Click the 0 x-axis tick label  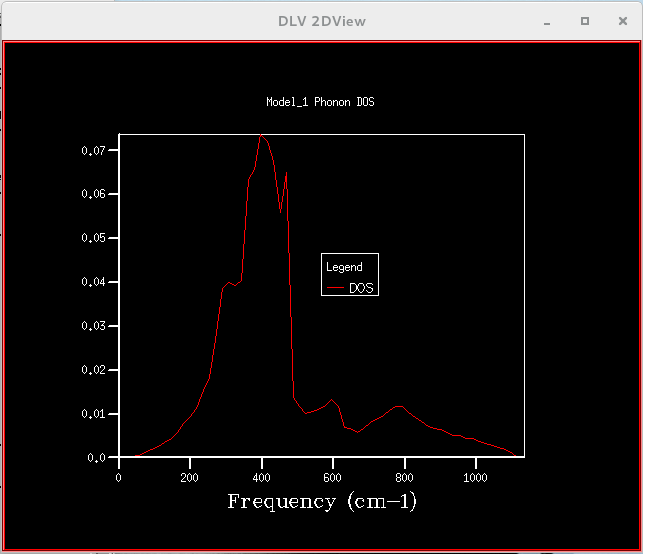[x=118, y=478]
